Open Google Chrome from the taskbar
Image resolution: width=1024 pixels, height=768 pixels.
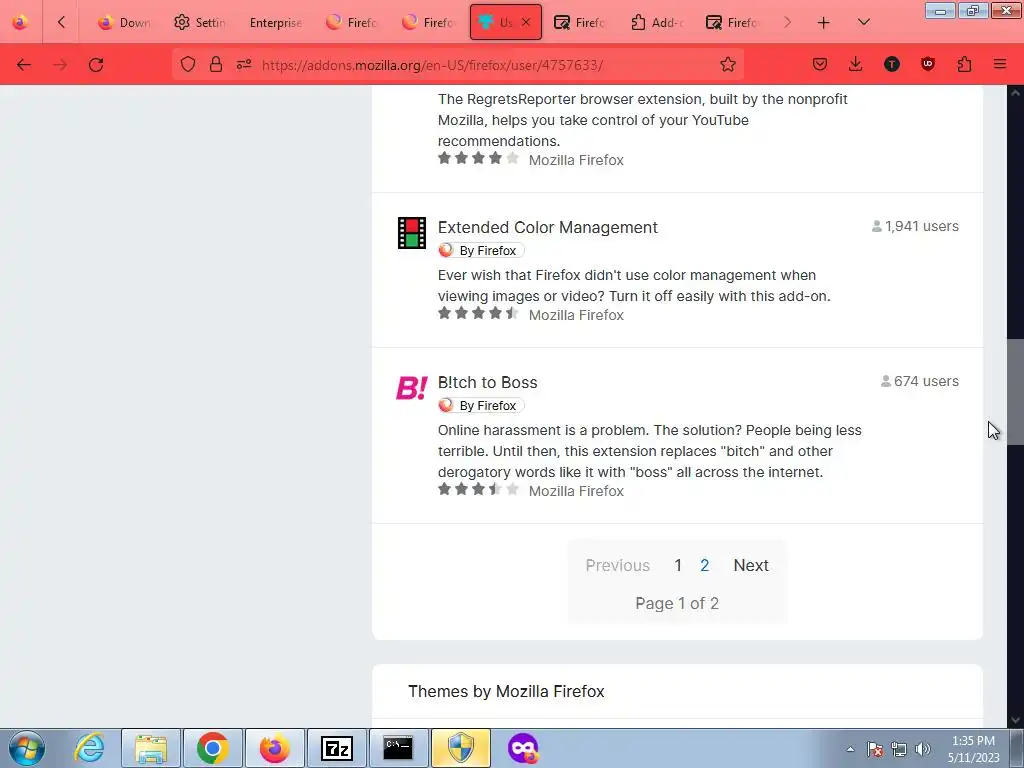[212, 748]
